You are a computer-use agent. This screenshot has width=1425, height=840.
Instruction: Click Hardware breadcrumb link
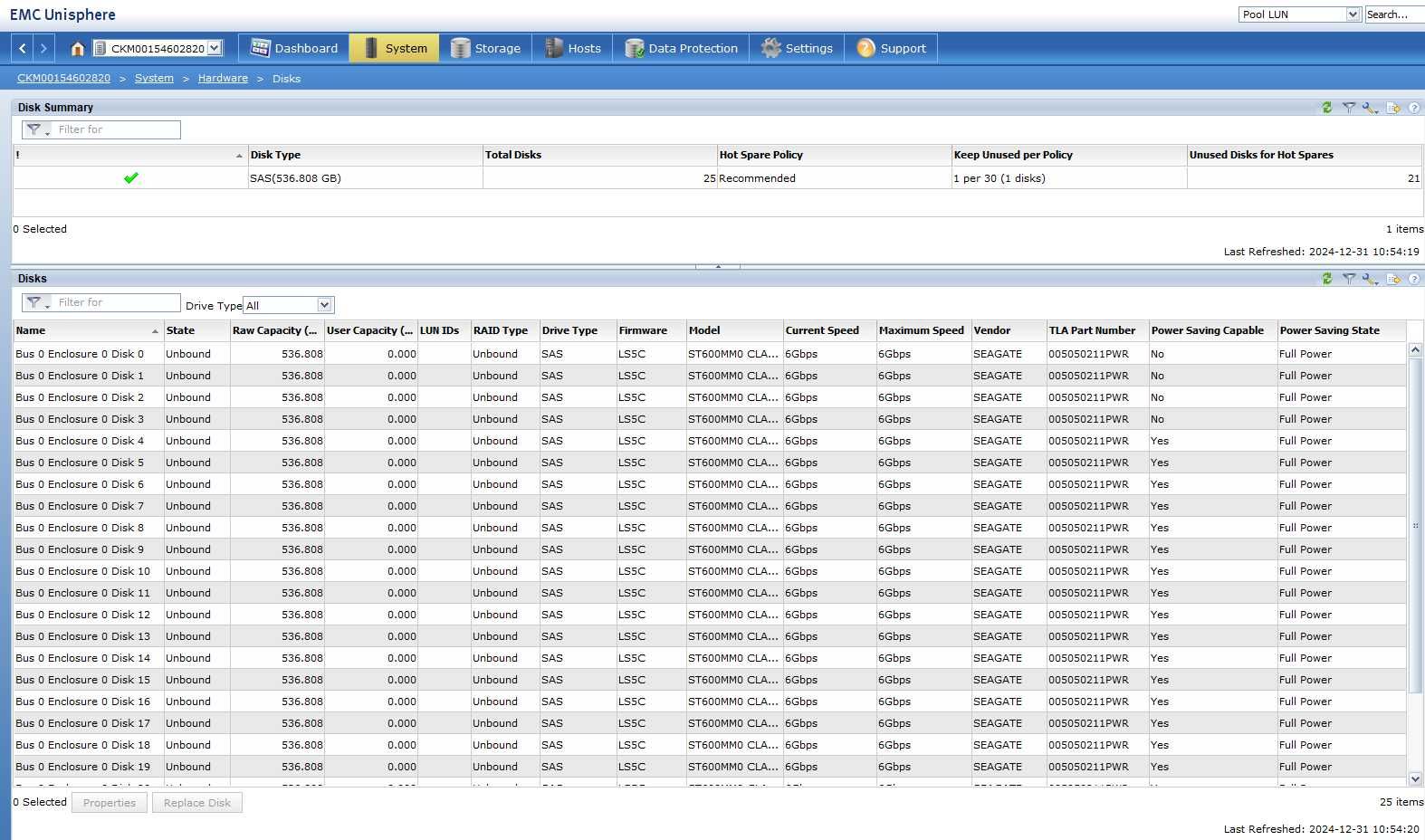click(223, 78)
